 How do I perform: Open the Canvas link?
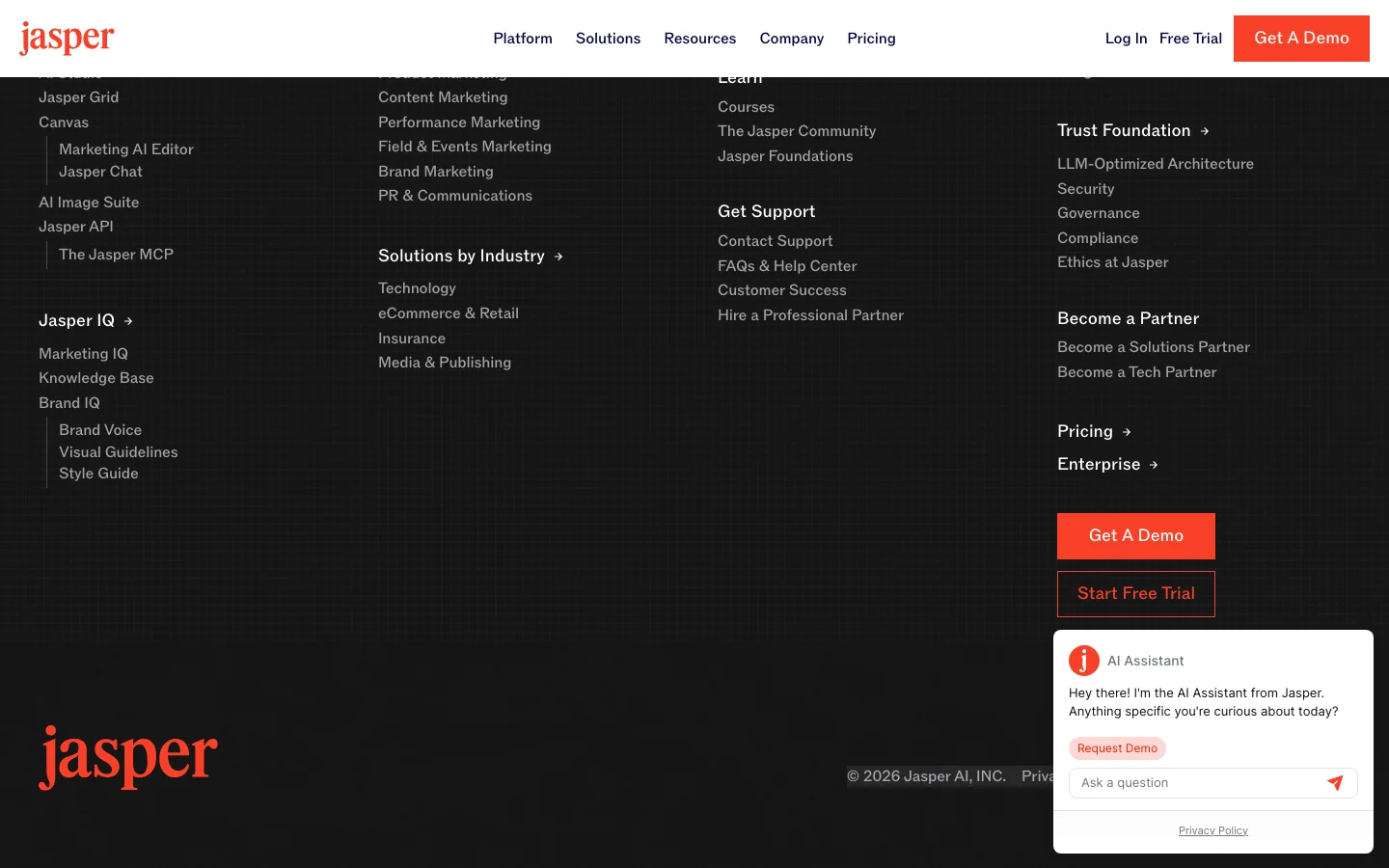(x=64, y=122)
